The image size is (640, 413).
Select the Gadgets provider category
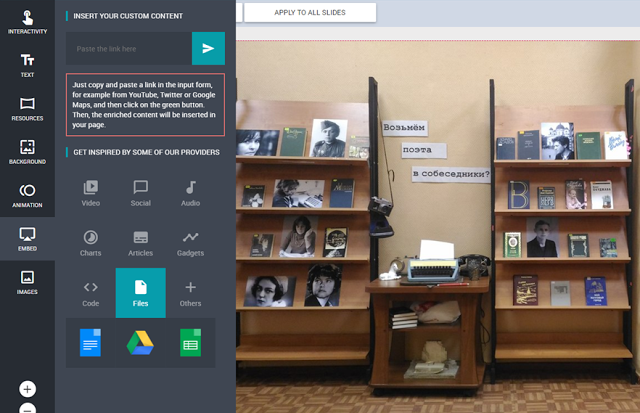pyautogui.click(x=190, y=243)
